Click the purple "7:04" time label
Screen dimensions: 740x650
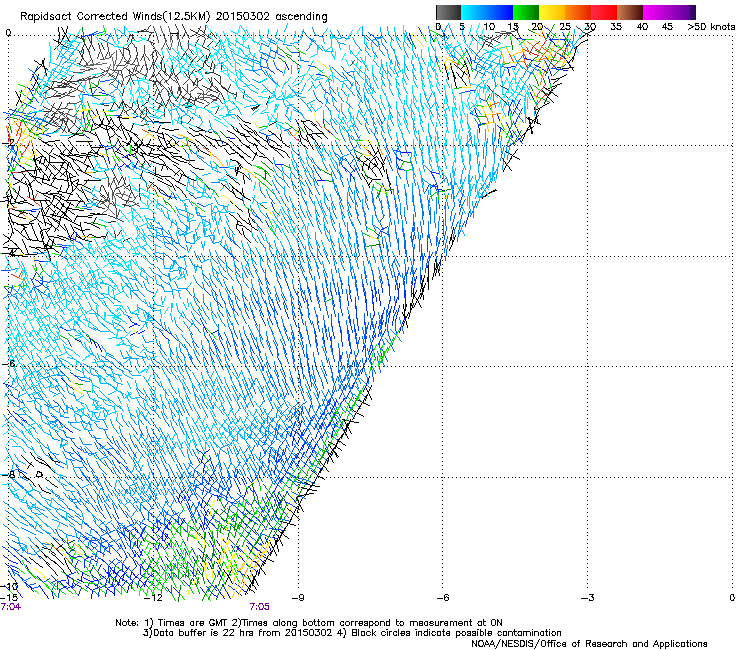tap(10, 607)
